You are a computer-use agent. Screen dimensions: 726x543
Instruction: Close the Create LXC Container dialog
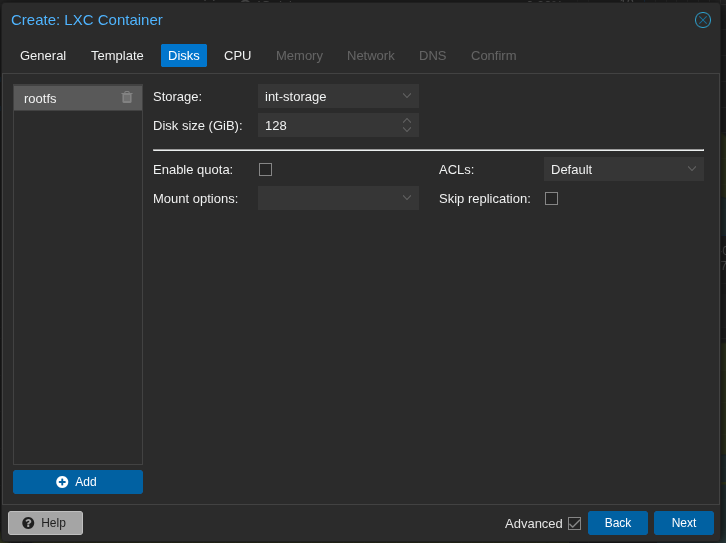click(x=703, y=20)
